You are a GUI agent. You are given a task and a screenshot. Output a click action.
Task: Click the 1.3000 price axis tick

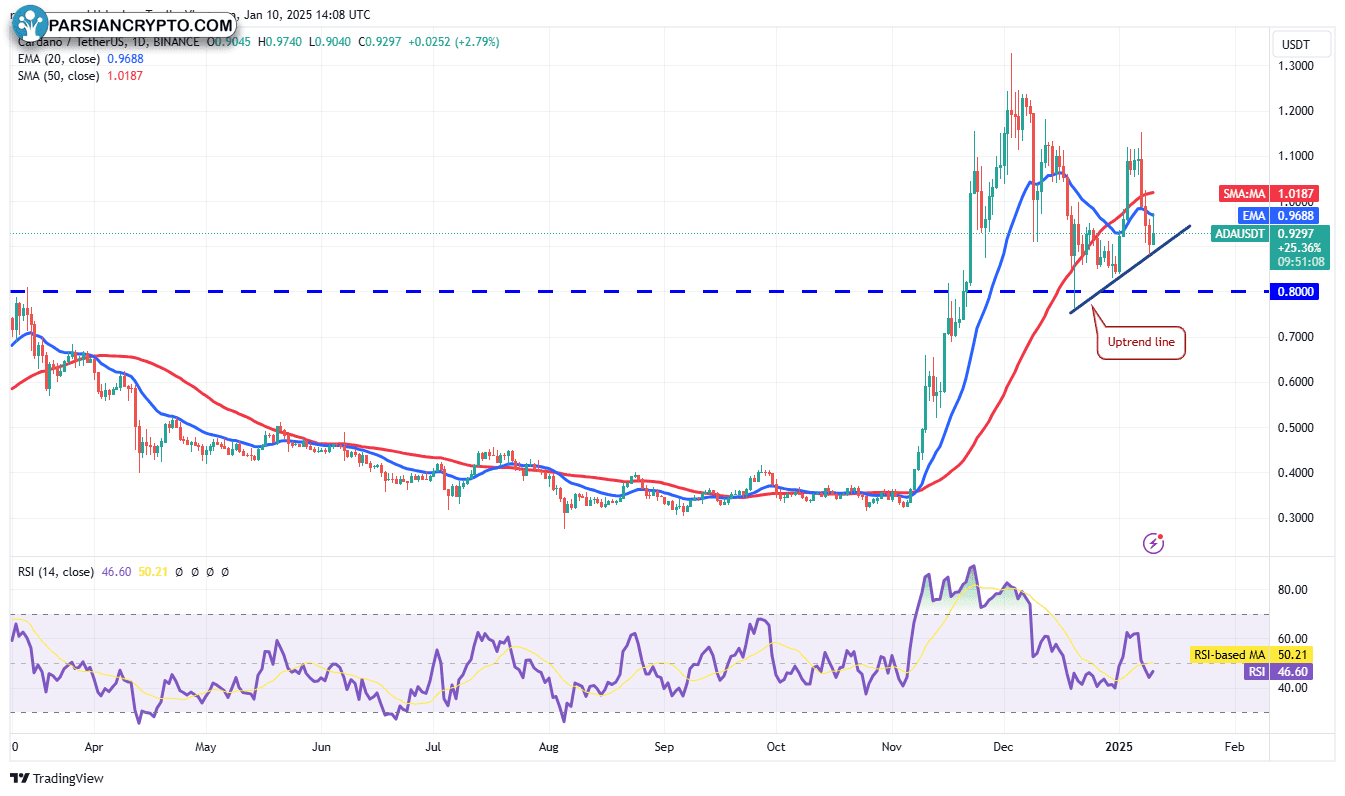[x=1298, y=66]
